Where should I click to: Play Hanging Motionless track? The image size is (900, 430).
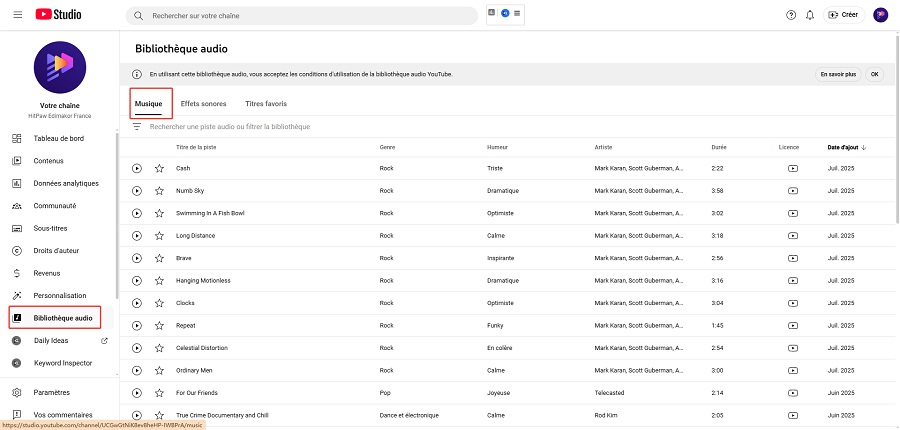pos(137,281)
